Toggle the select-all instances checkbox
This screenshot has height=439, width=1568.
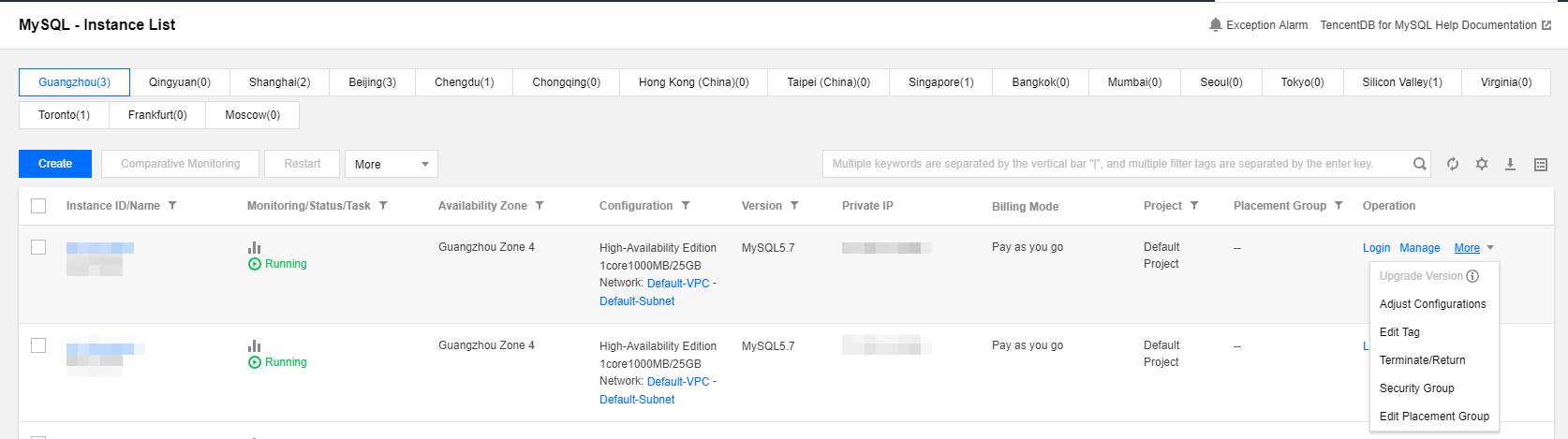pos(38,206)
